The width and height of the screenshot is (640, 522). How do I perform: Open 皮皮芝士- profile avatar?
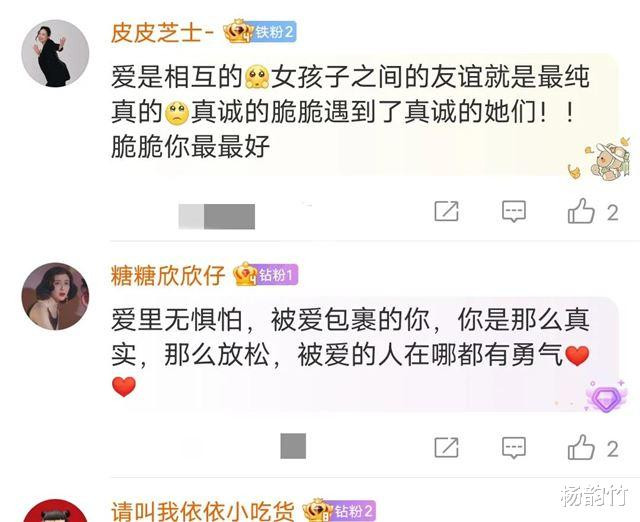pyautogui.click(x=55, y=53)
